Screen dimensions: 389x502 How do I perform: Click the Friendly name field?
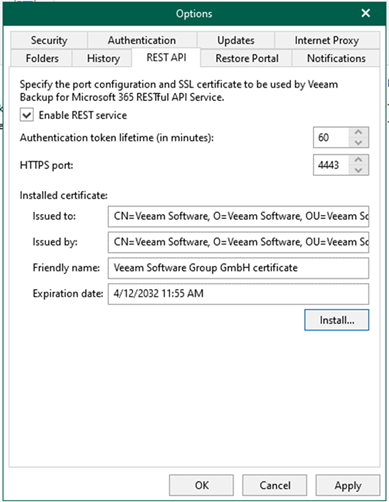tap(238, 268)
